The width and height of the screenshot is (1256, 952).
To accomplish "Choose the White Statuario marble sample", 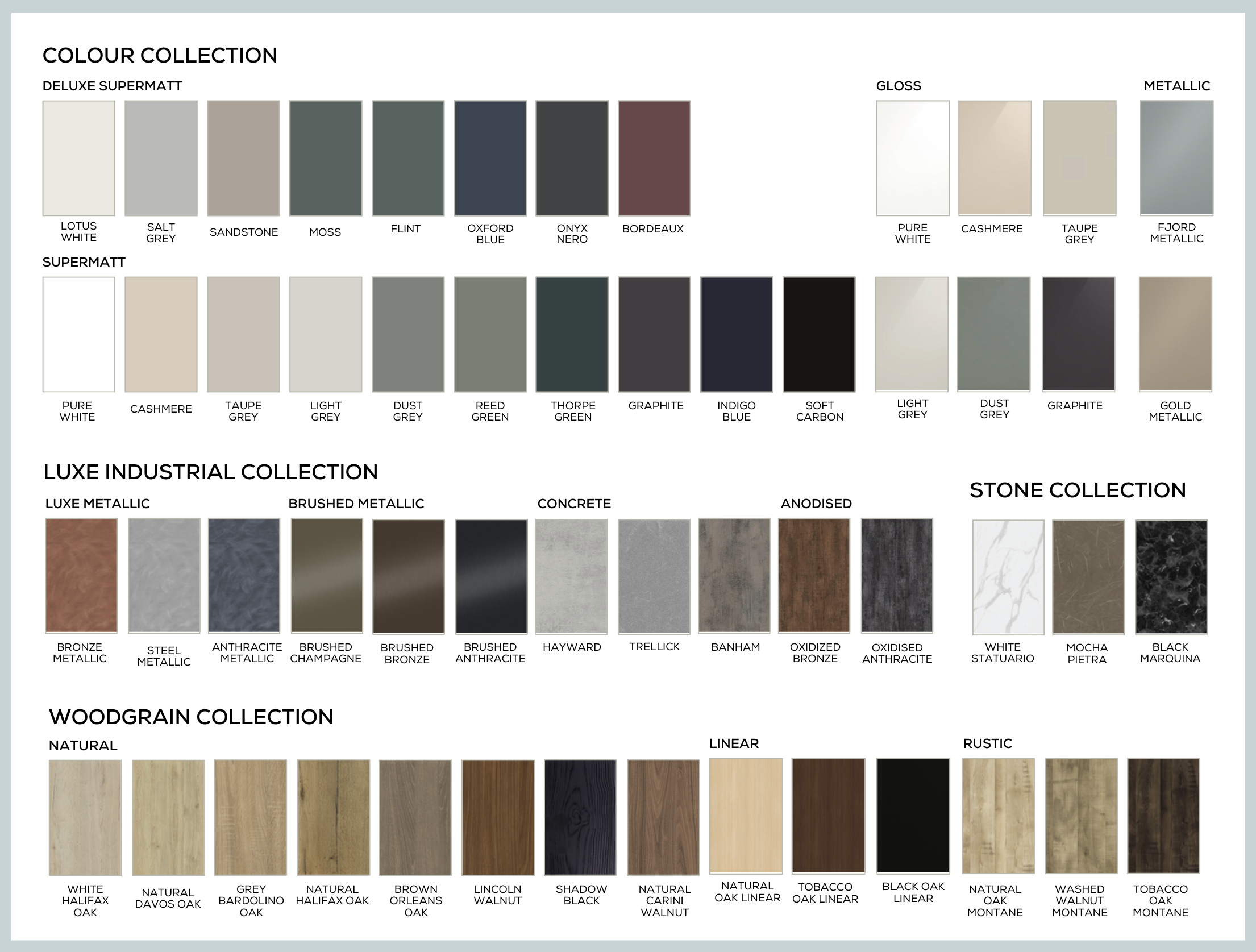I will (x=1008, y=576).
